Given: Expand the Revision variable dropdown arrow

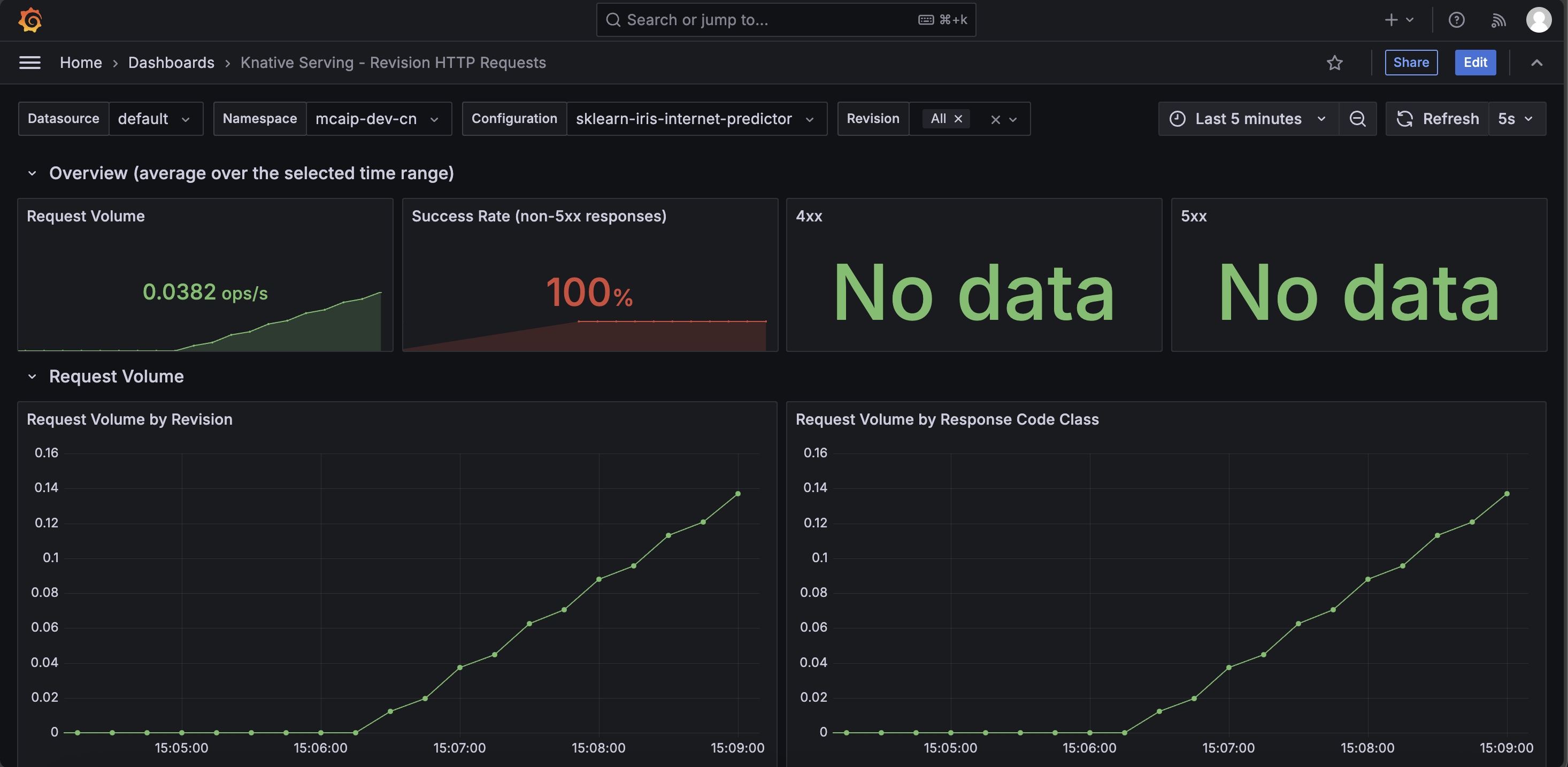Looking at the screenshot, I should (x=1013, y=119).
